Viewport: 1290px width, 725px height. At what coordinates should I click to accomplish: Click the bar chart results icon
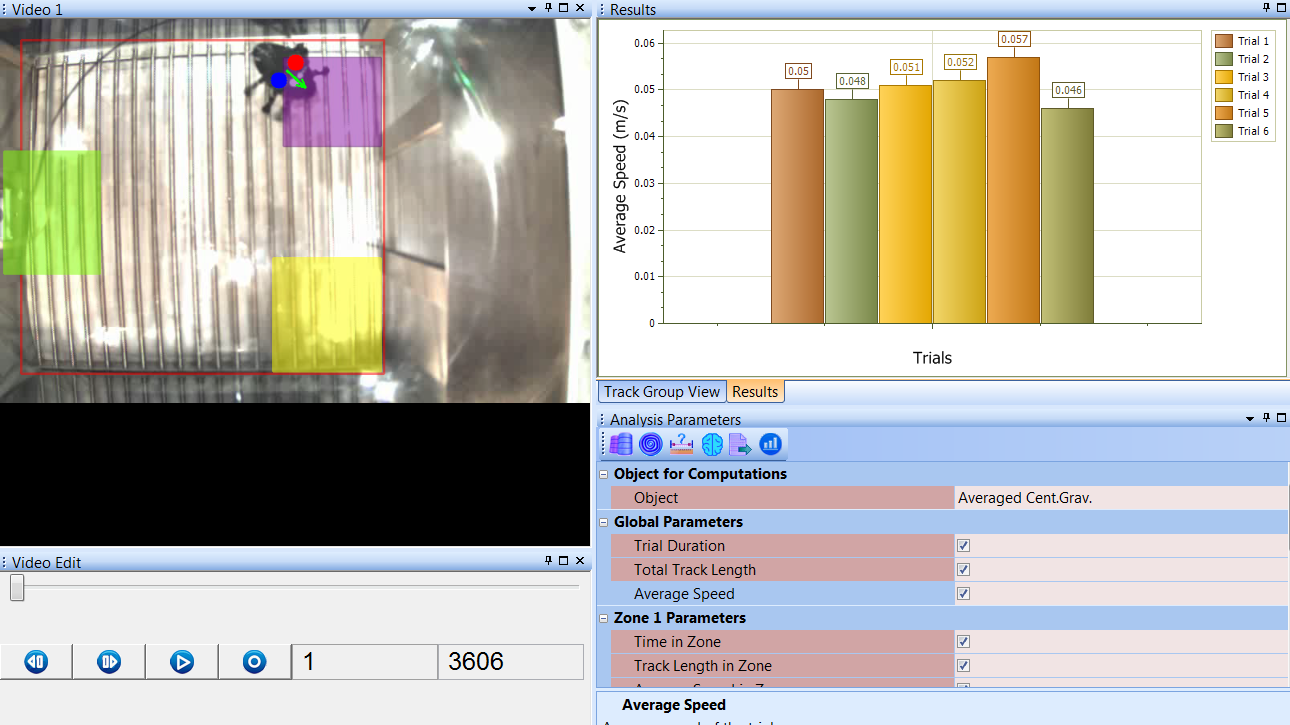click(x=770, y=444)
